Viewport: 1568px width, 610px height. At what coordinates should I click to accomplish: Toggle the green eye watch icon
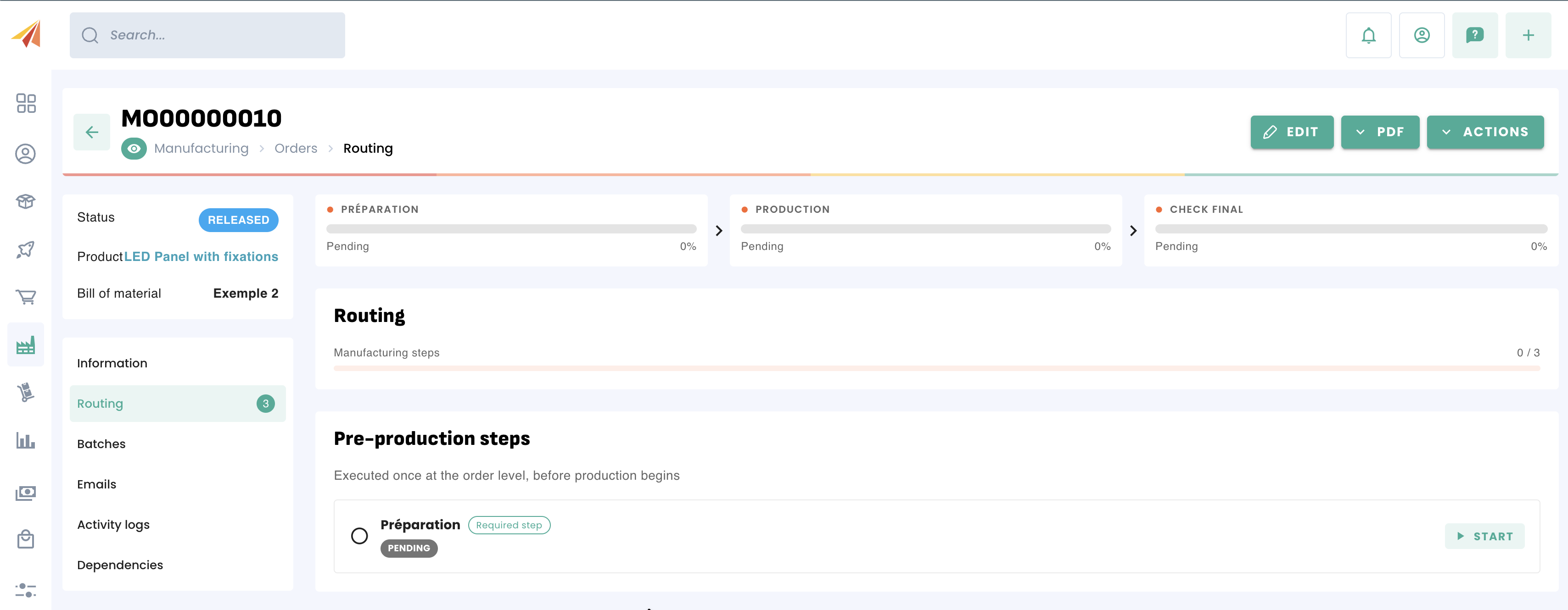click(134, 149)
